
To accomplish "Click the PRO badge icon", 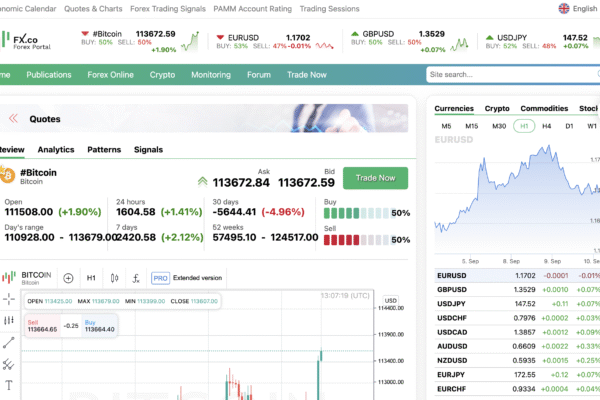I will coord(160,278).
